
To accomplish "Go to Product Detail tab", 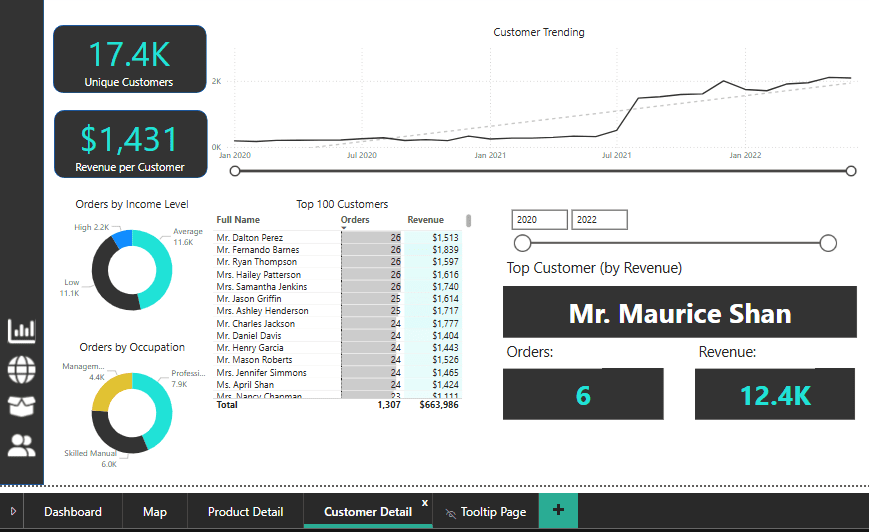I will (x=245, y=511).
